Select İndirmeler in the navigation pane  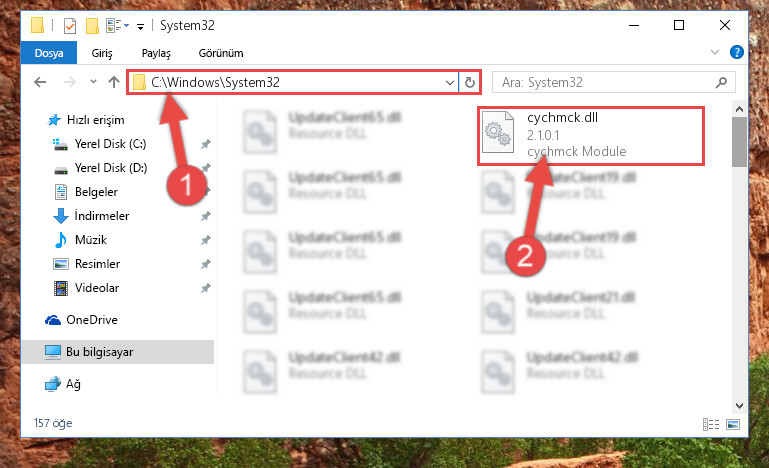coord(102,216)
